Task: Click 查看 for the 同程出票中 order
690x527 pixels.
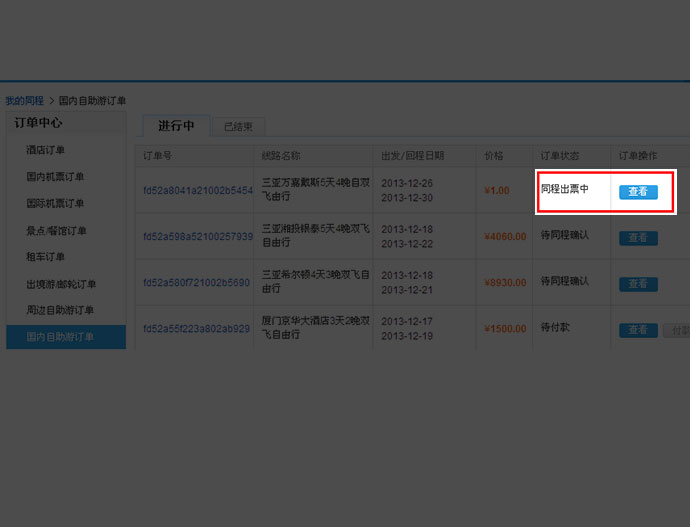Action: [638, 192]
